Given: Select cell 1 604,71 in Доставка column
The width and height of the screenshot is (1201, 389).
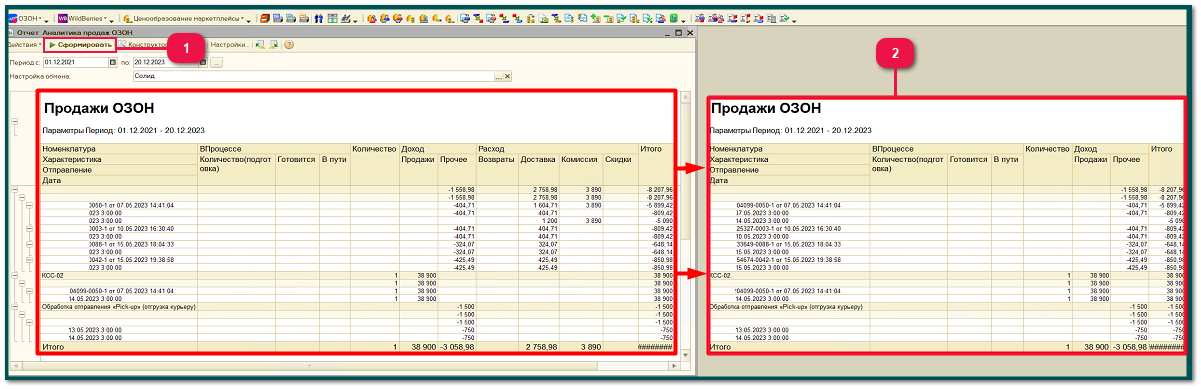Looking at the screenshot, I should click(540, 205).
